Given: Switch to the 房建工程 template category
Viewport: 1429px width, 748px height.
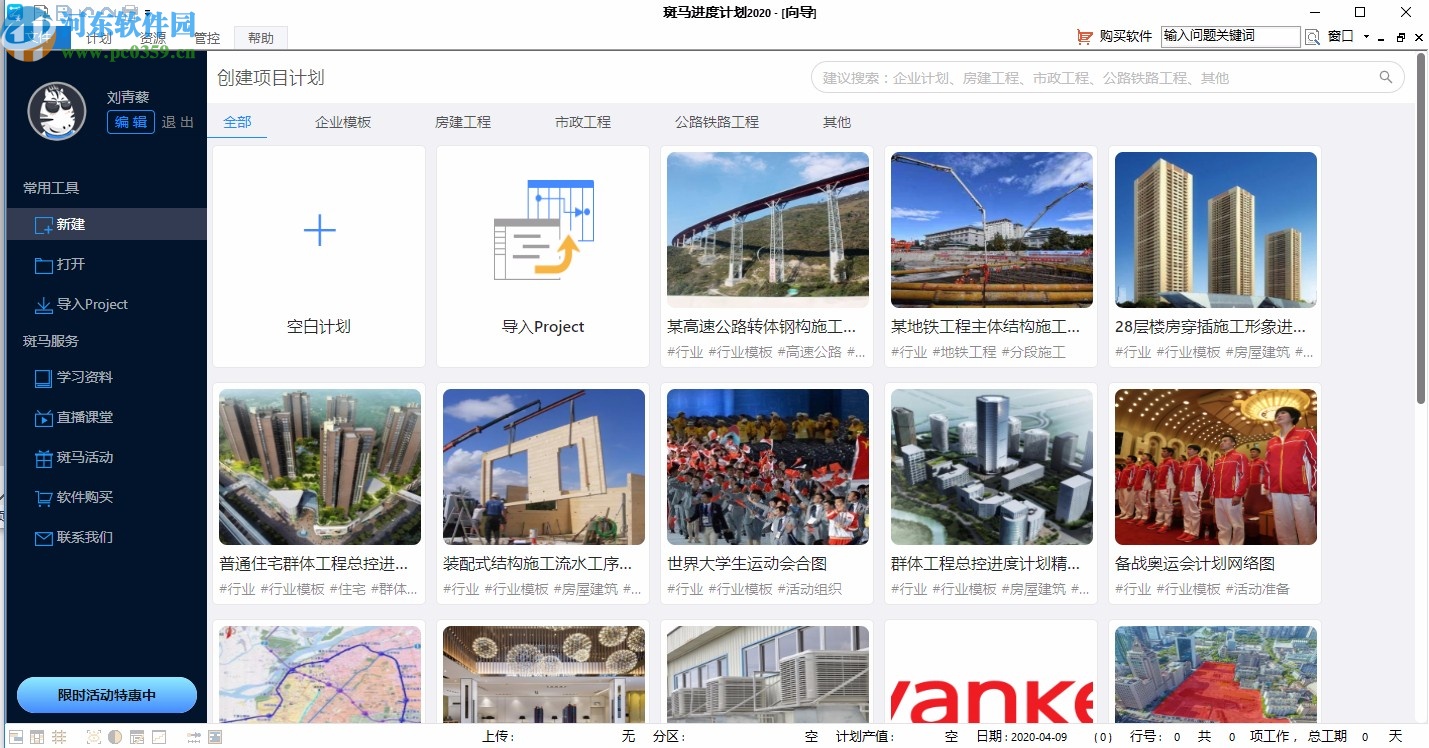Looking at the screenshot, I should (x=463, y=121).
